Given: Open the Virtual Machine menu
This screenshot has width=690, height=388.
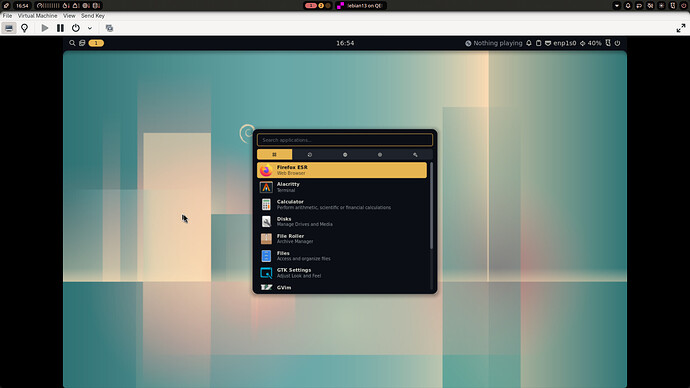Looking at the screenshot, I should click(x=37, y=15).
